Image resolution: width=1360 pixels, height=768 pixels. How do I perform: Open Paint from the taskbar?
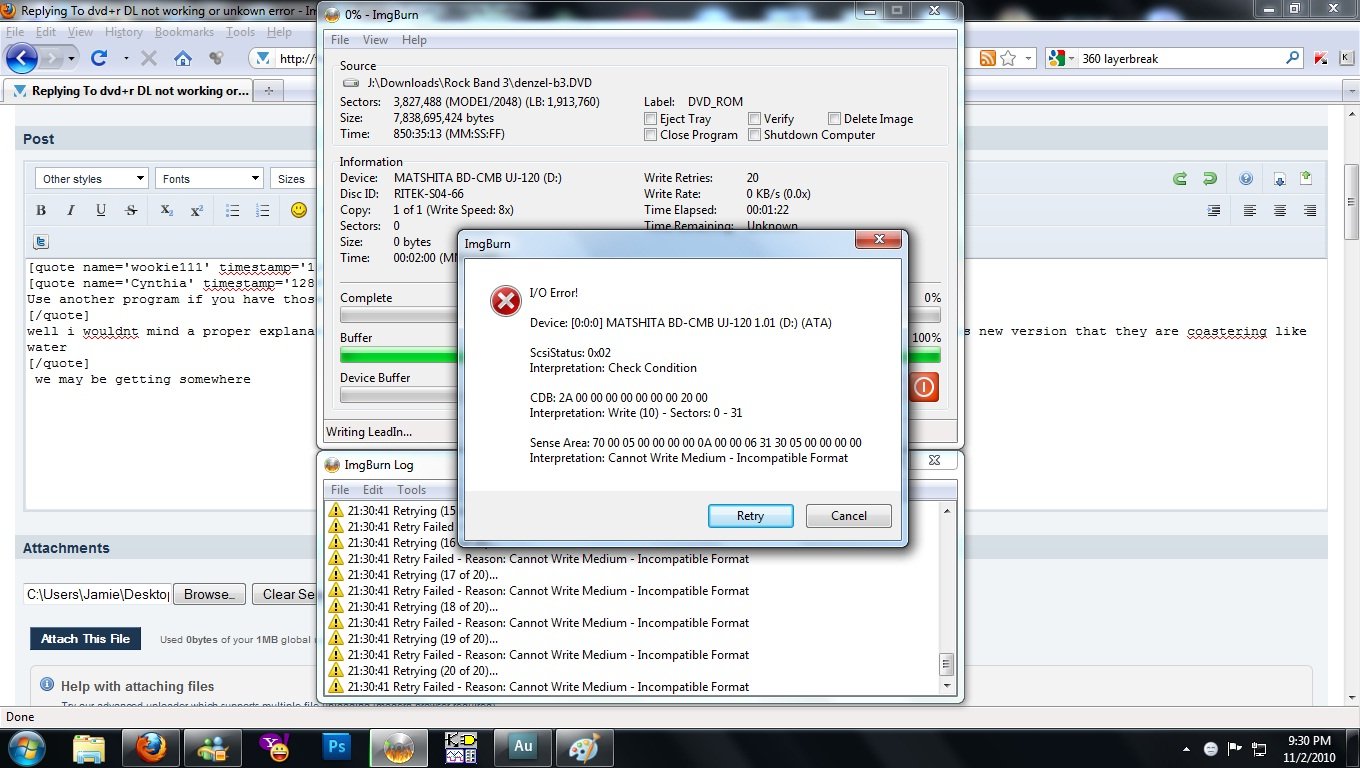point(585,747)
